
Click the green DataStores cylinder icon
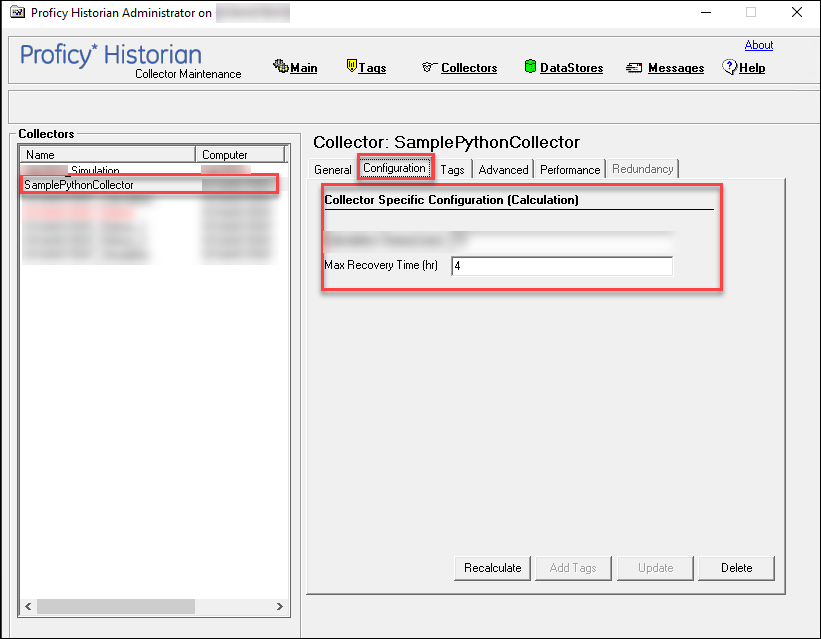click(530, 67)
